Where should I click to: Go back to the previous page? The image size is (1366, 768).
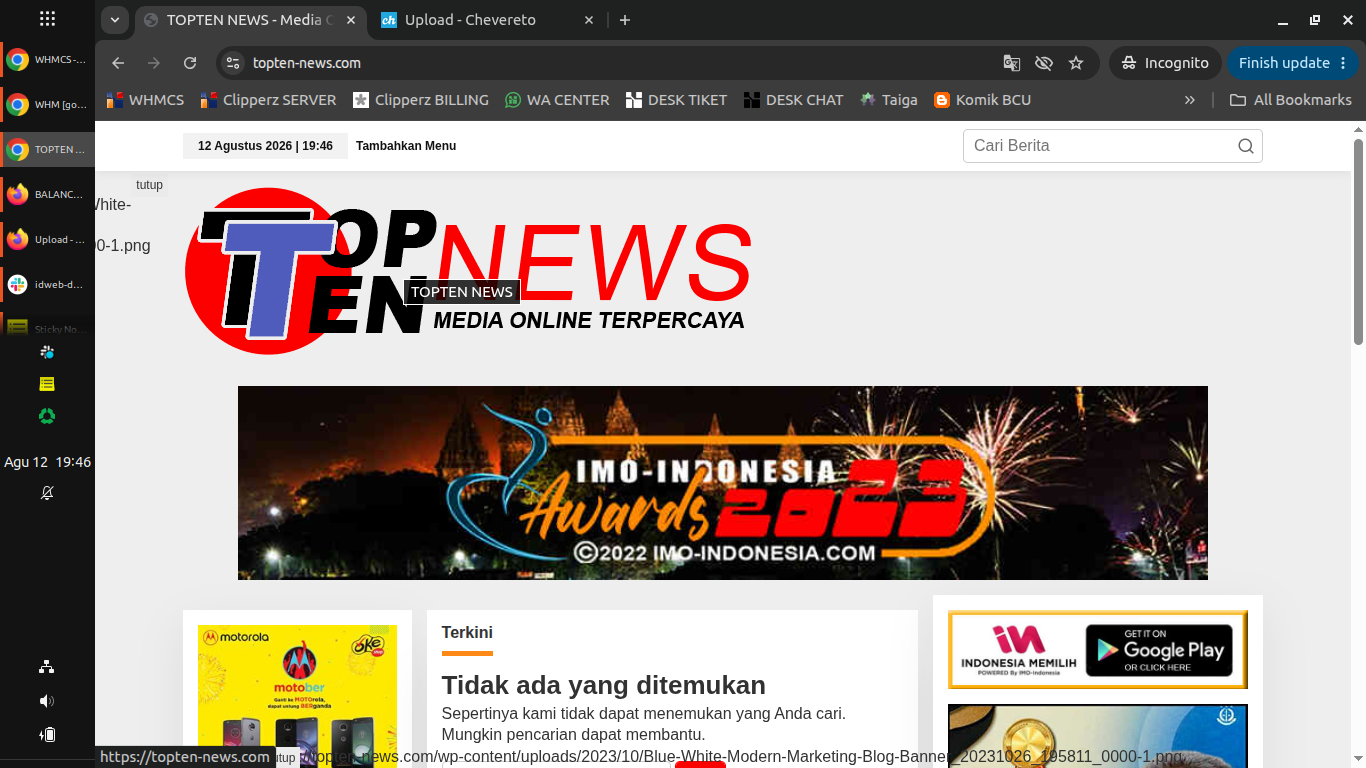click(118, 63)
